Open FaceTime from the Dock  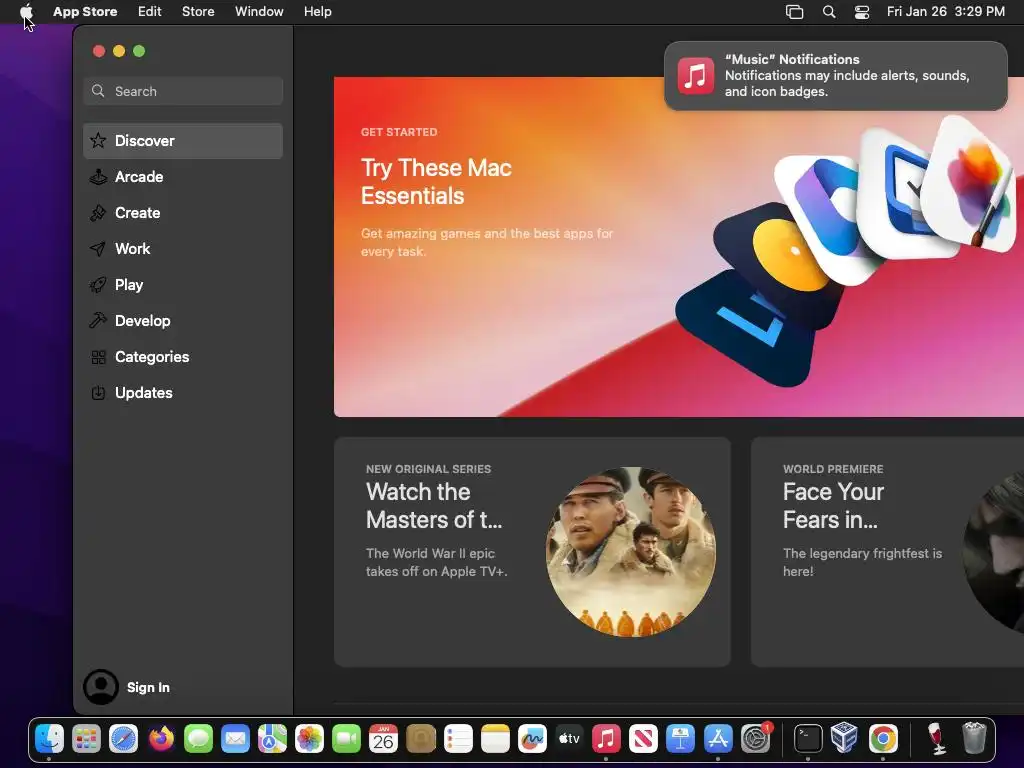click(346, 739)
